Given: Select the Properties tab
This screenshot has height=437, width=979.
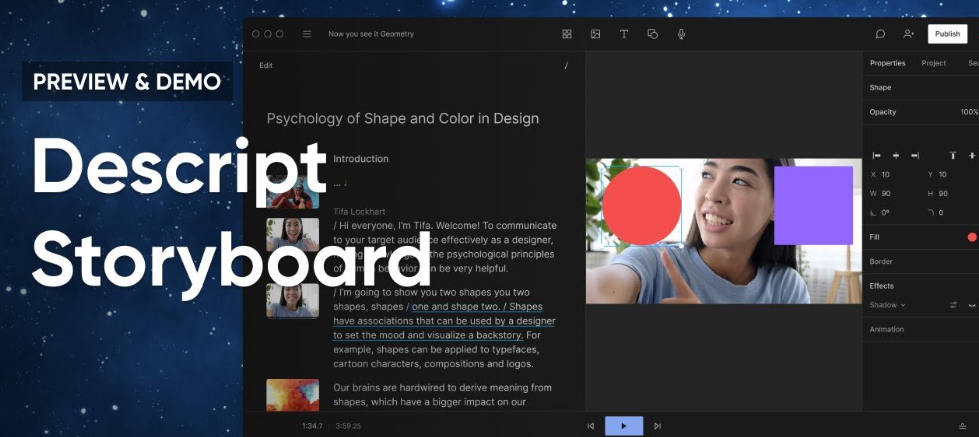Looking at the screenshot, I should tap(887, 63).
